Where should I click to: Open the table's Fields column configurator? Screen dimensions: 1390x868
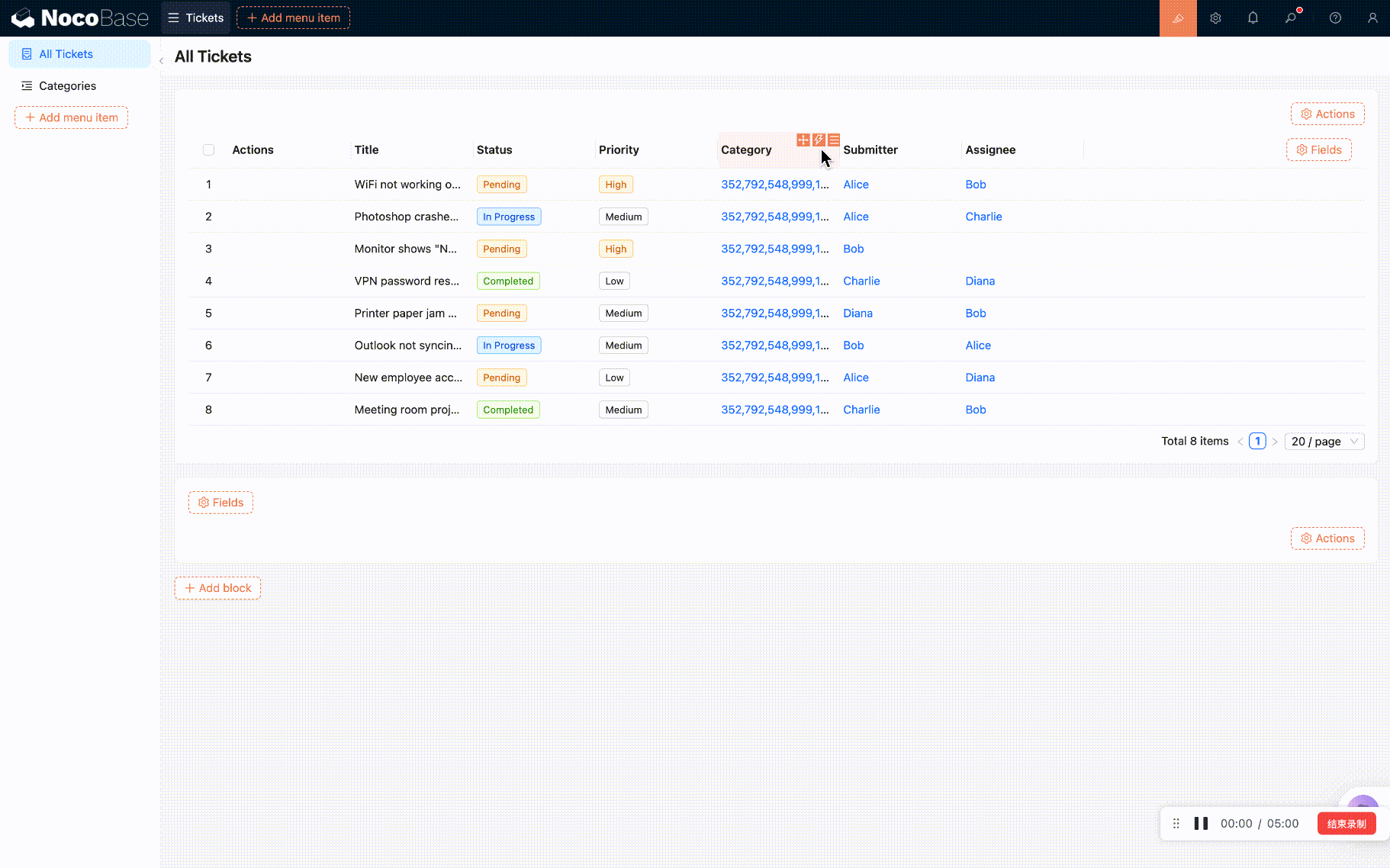point(1318,150)
